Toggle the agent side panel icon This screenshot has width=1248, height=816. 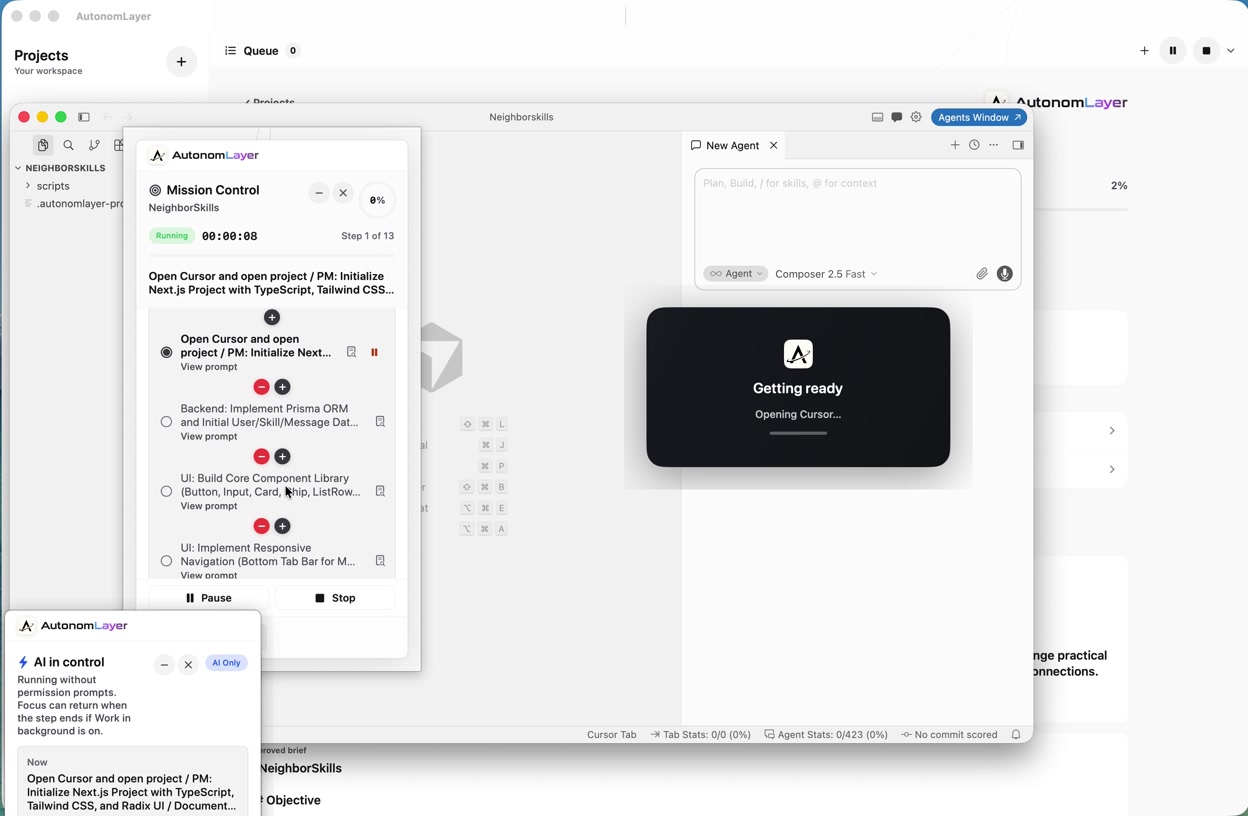pyautogui.click(x=1018, y=145)
